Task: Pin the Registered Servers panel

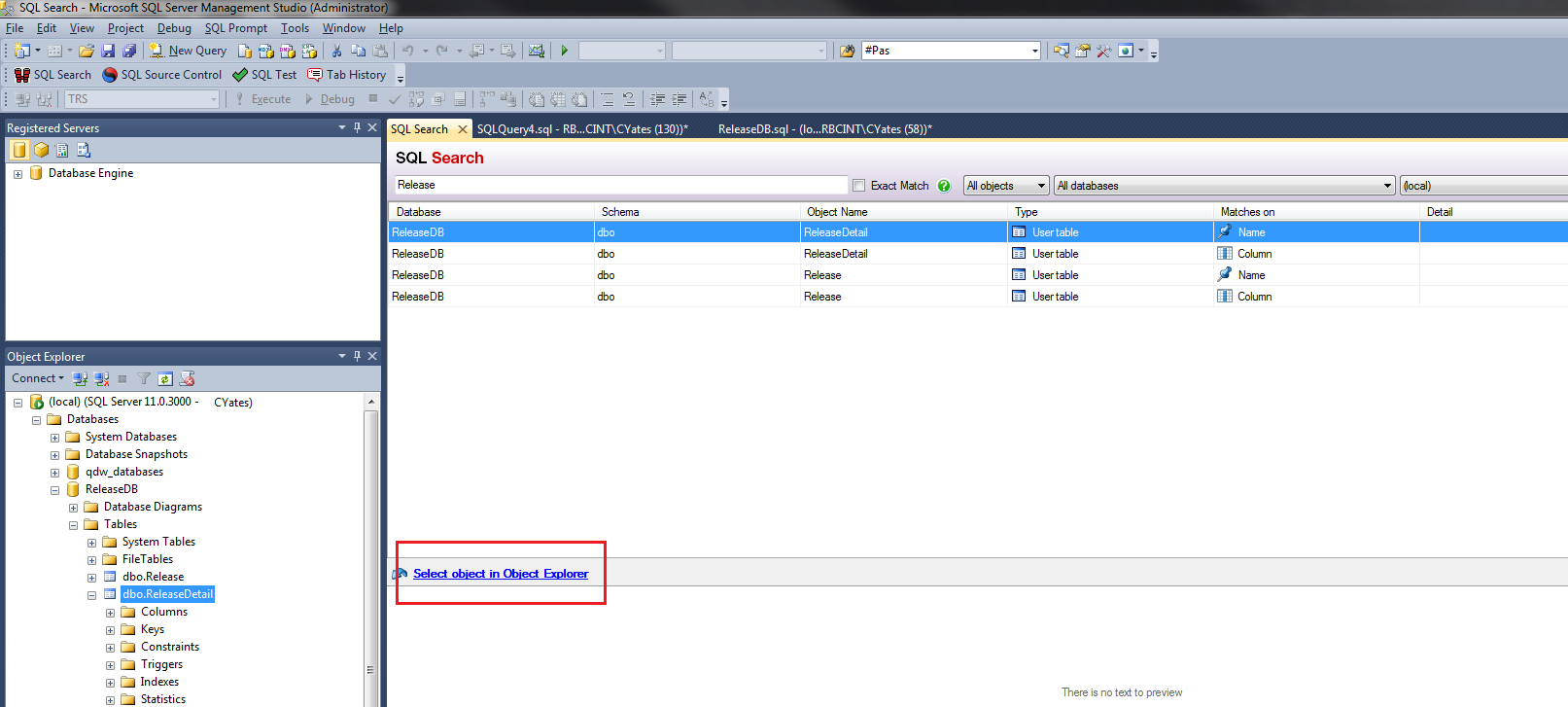Action: [357, 127]
